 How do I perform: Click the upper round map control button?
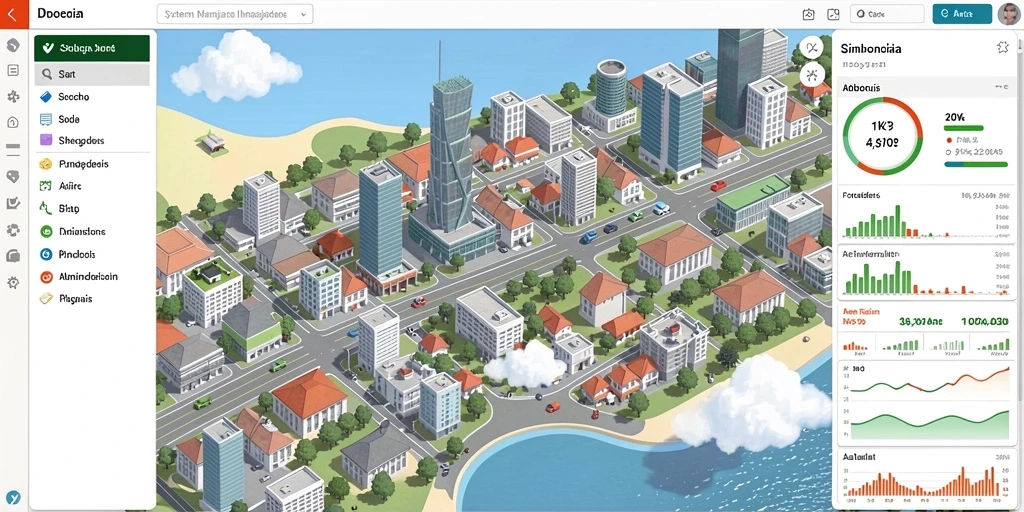(812, 48)
